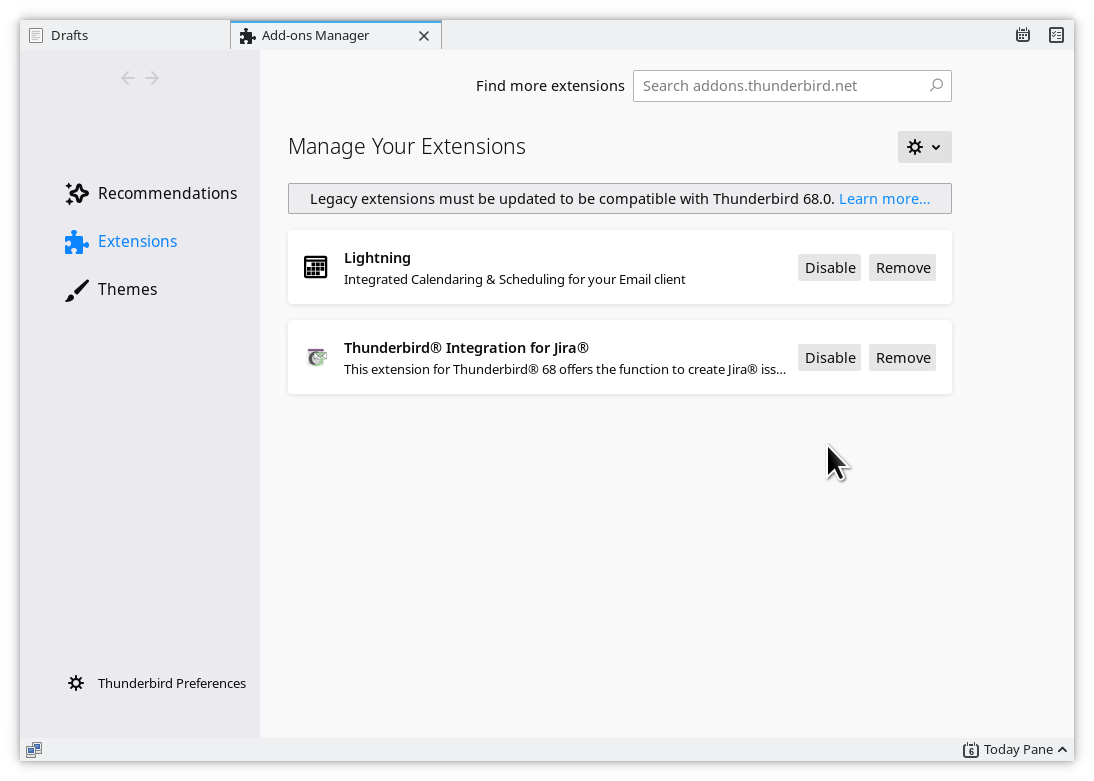Disable the Lightning extension
The width and height of the screenshot is (1094, 781).
[829, 267]
